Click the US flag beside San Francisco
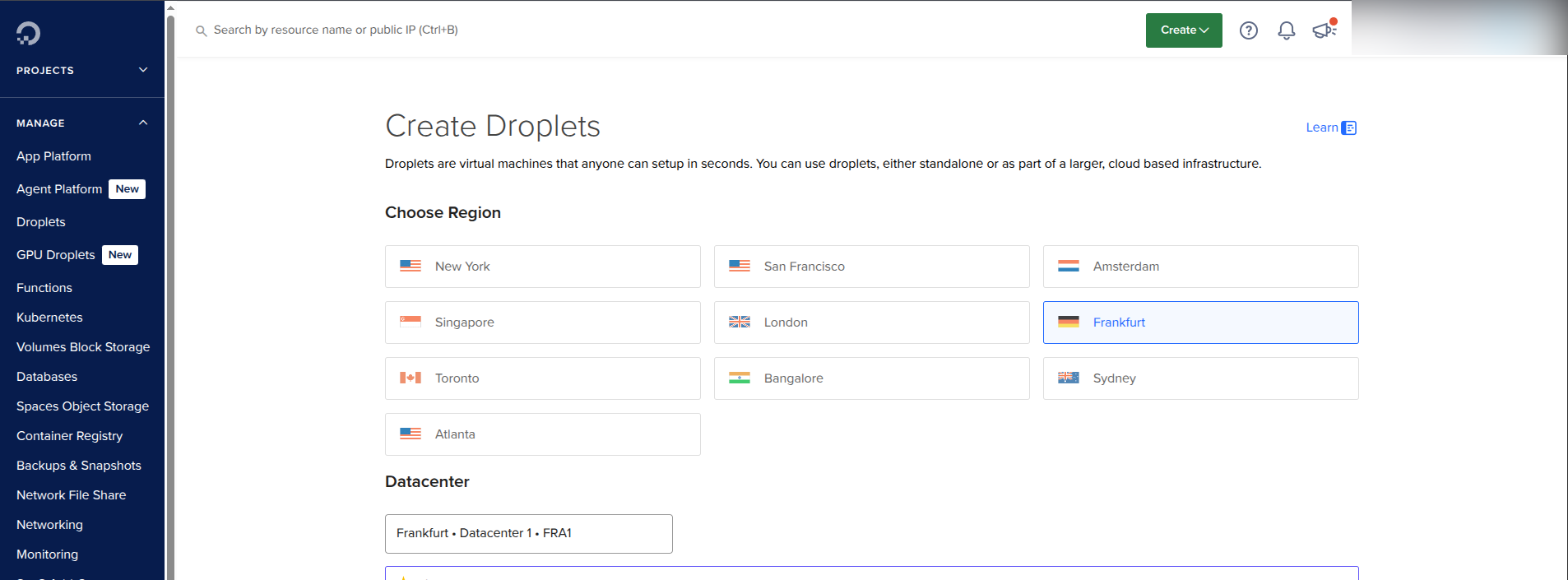The image size is (1568, 580). pyautogui.click(x=740, y=266)
